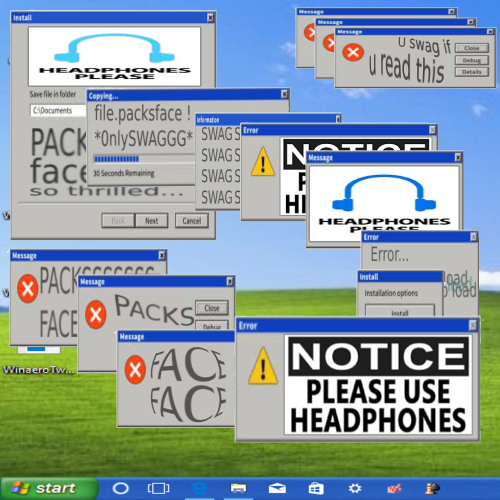Close the 'Packs' Message dialog

(230, 281)
